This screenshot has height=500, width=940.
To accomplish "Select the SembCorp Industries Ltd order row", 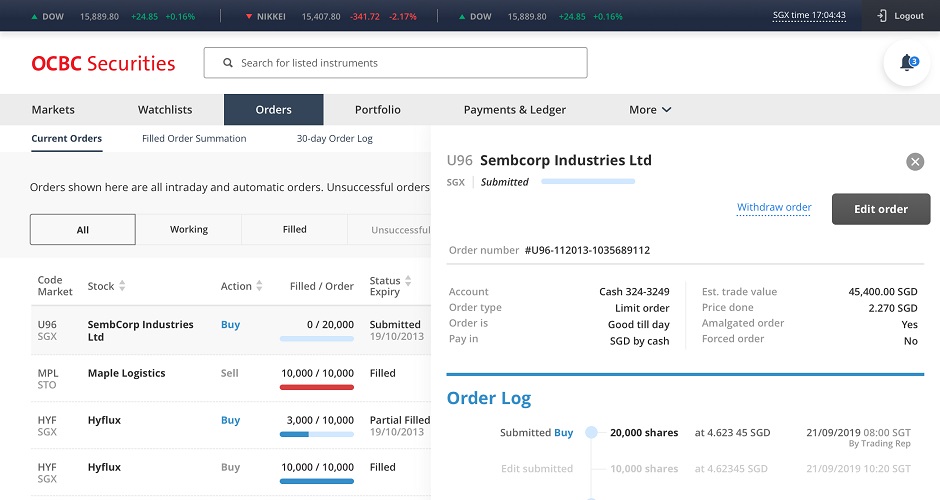I will tap(231, 330).
